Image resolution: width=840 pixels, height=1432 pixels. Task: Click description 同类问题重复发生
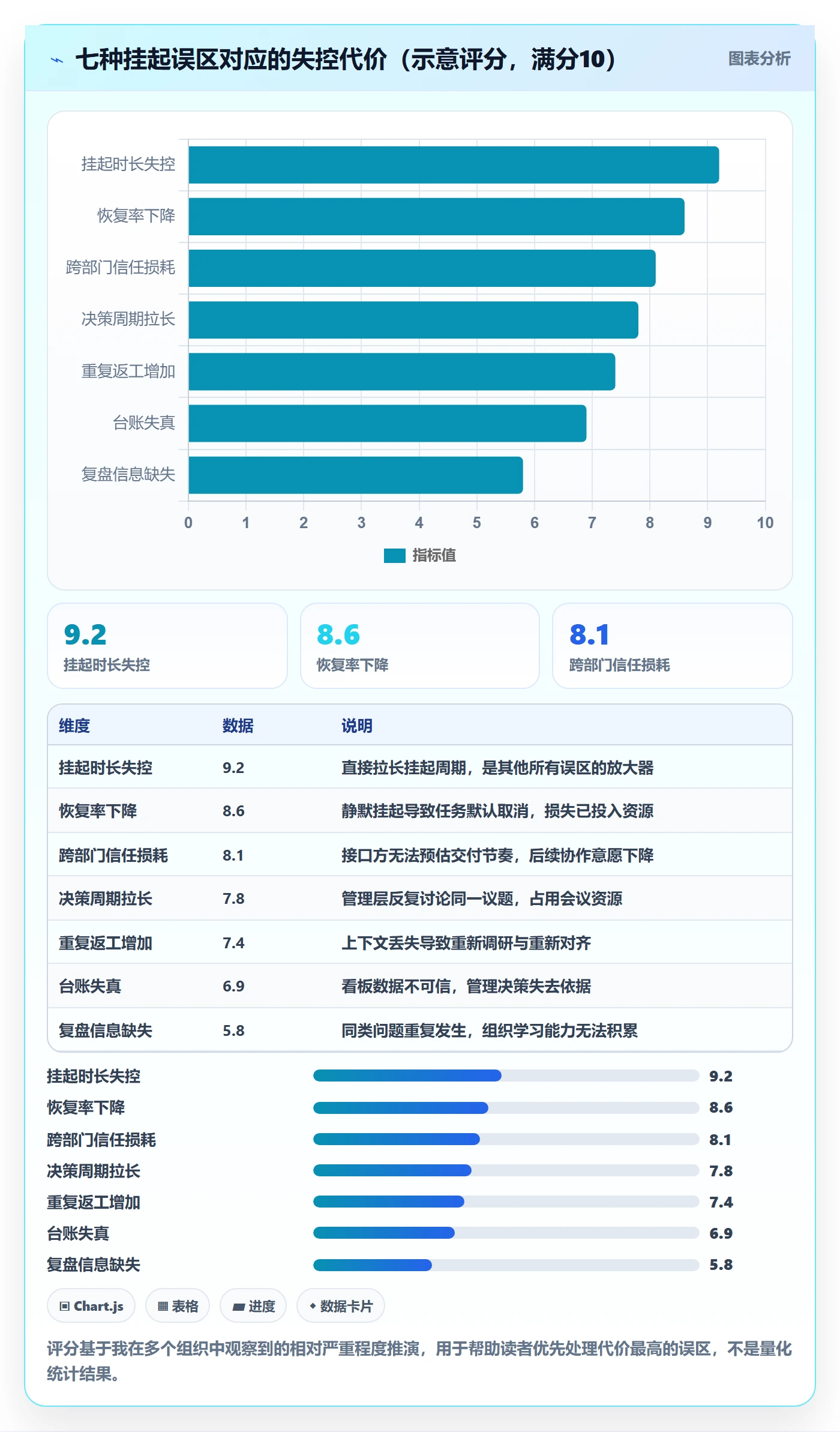pyautogui.click(x=404, y=1030)
